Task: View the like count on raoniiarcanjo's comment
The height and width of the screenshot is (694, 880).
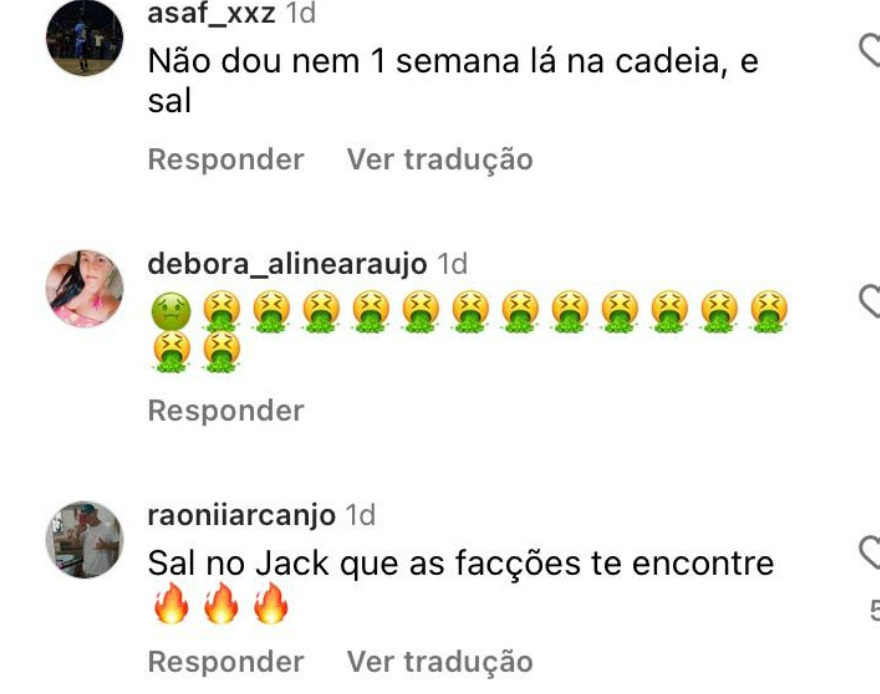Action: coord(875,610)
